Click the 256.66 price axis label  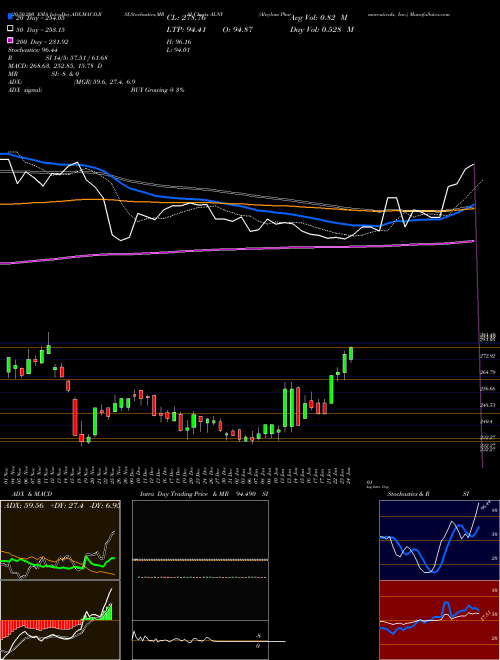(487, 389)
